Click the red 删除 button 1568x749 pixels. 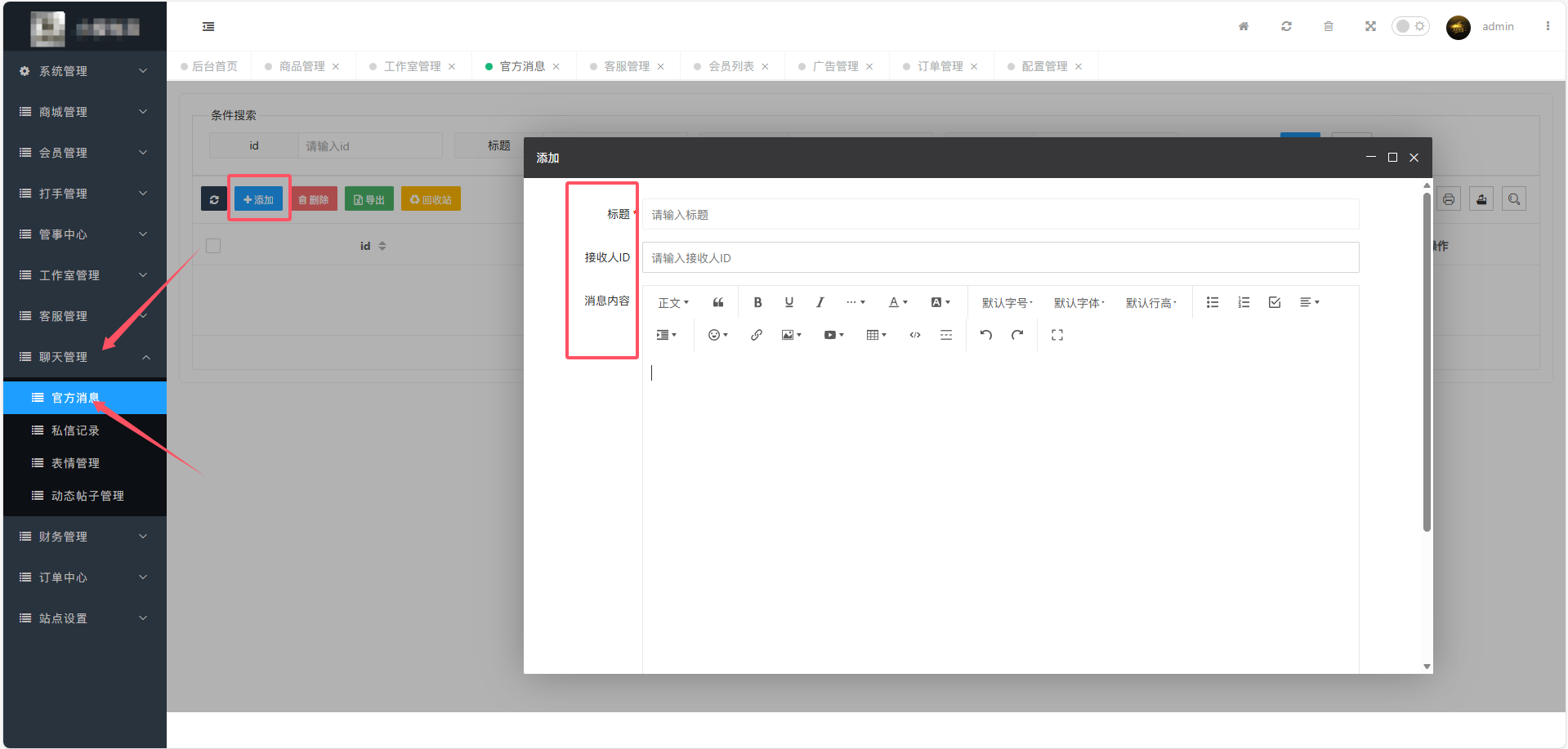pos(314,199)
